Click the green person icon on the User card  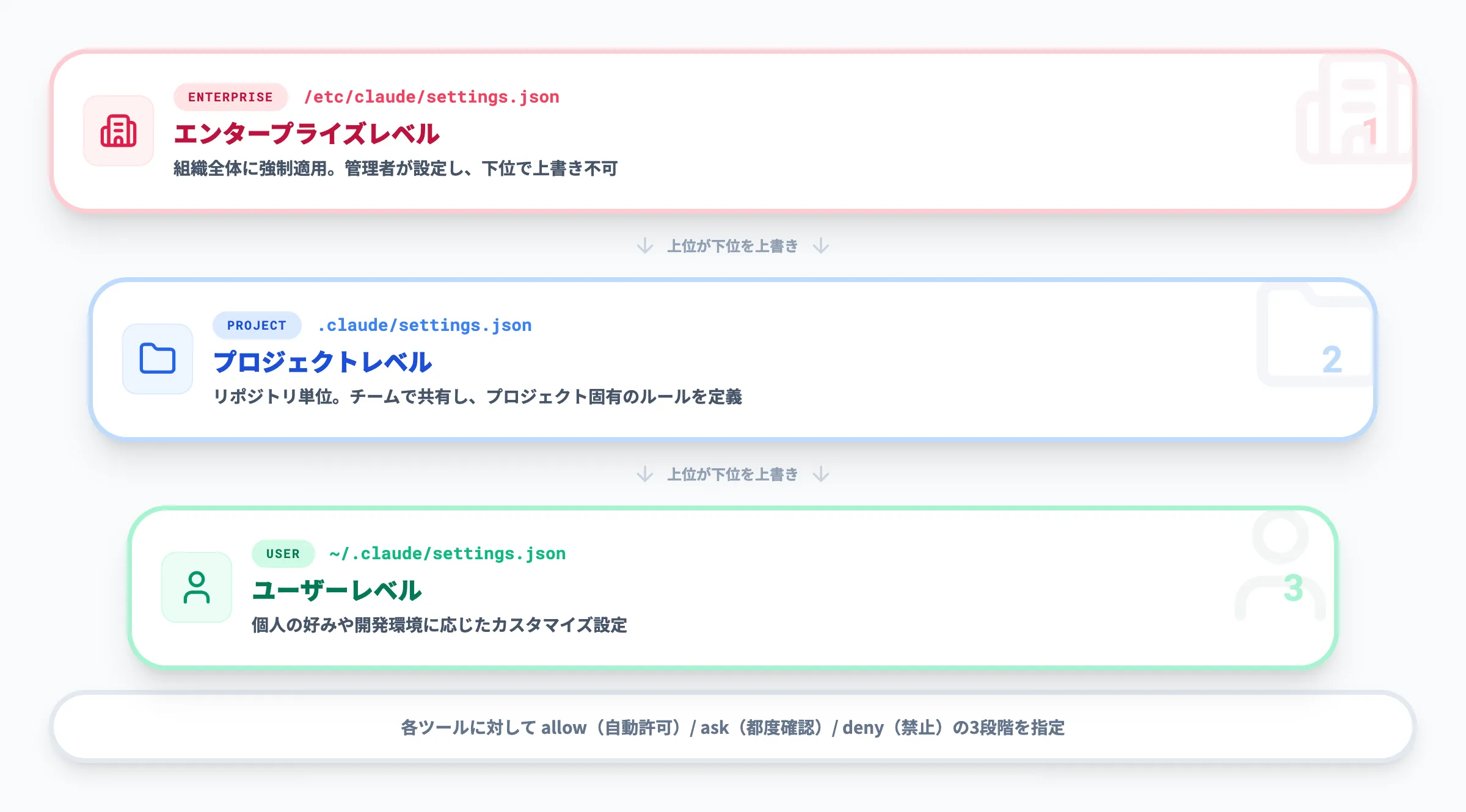coord(196,587)
